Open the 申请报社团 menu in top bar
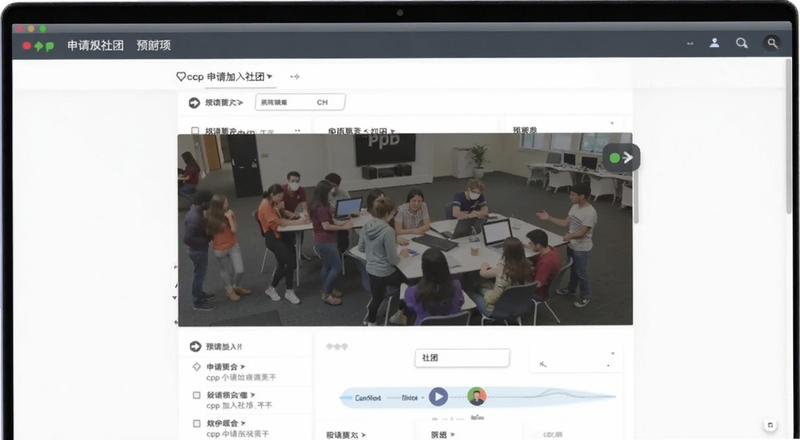Image resolution: width=800 pixels, height=440 pixels. [95, 45]
